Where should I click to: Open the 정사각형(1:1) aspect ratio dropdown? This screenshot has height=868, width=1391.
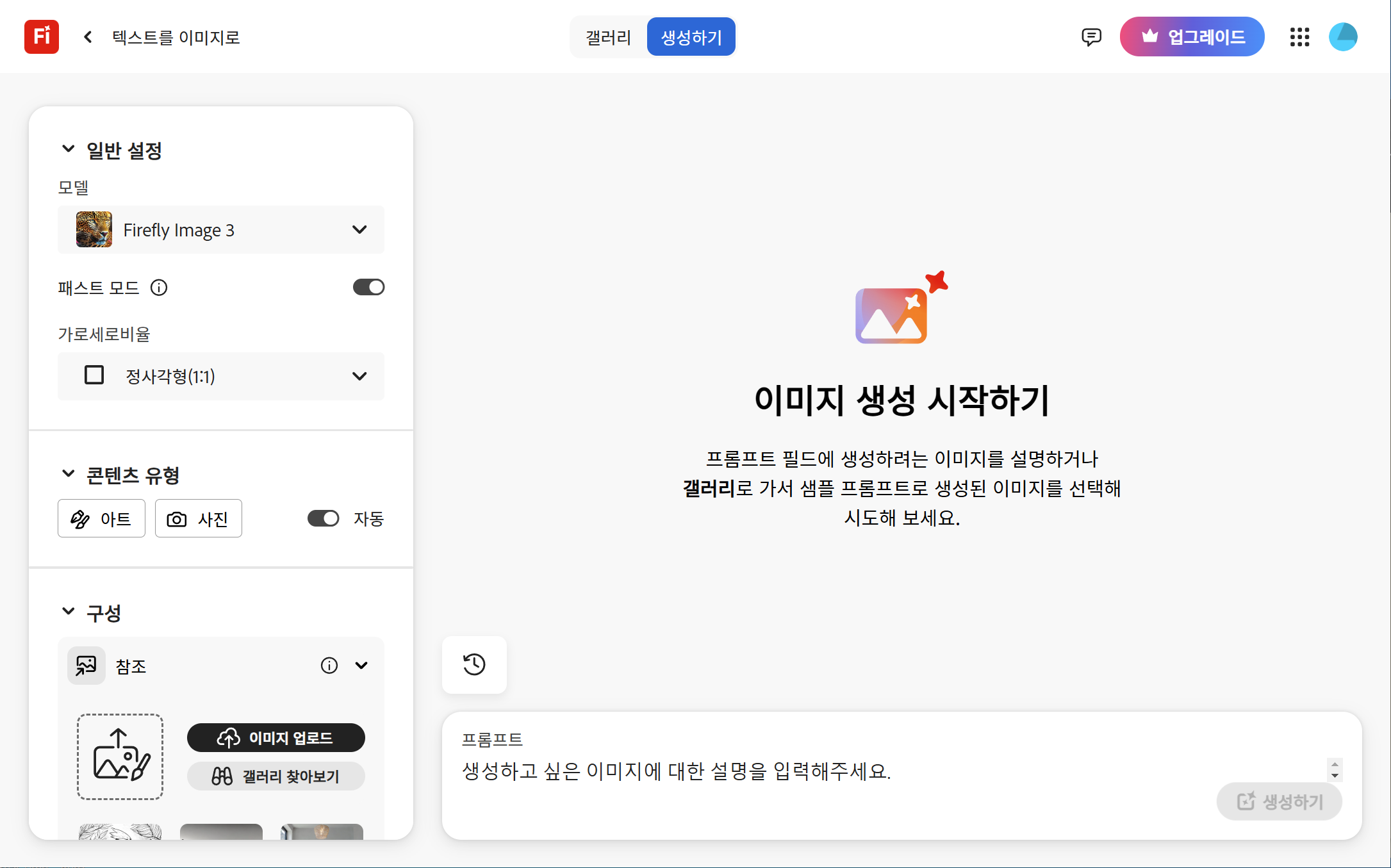tap(221, 376)
